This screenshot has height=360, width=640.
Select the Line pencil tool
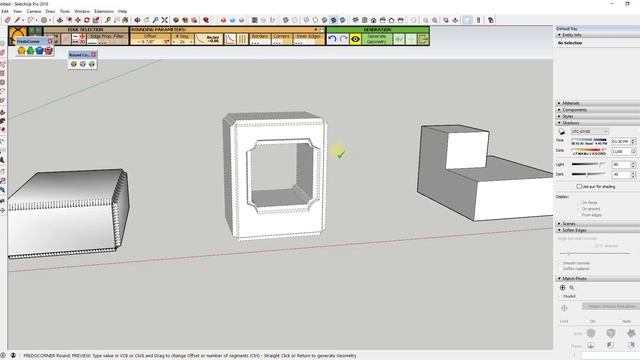[18, 20]
